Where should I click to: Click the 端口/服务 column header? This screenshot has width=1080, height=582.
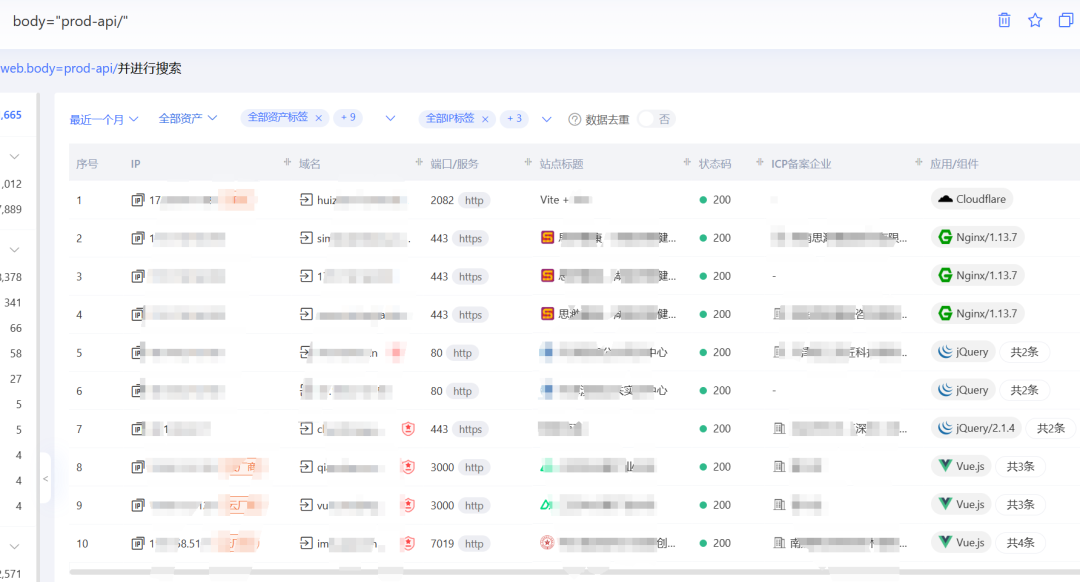tap(455, 164)
